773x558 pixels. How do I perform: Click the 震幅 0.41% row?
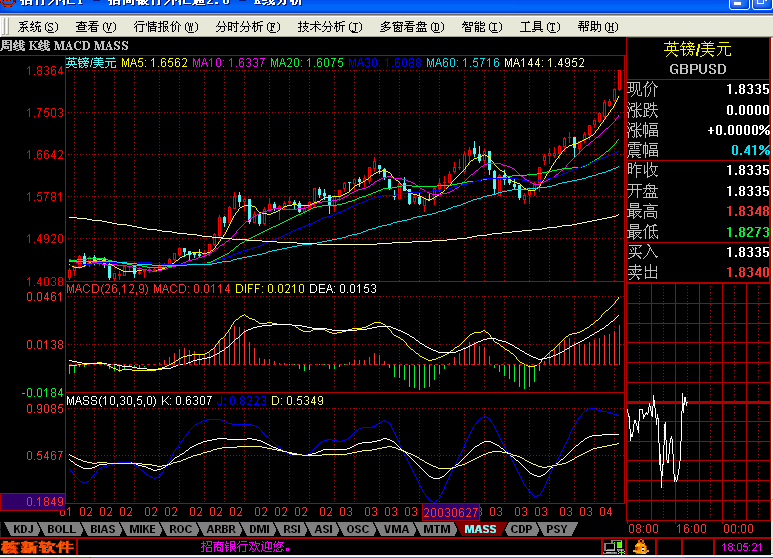click(x=698, y=150)
